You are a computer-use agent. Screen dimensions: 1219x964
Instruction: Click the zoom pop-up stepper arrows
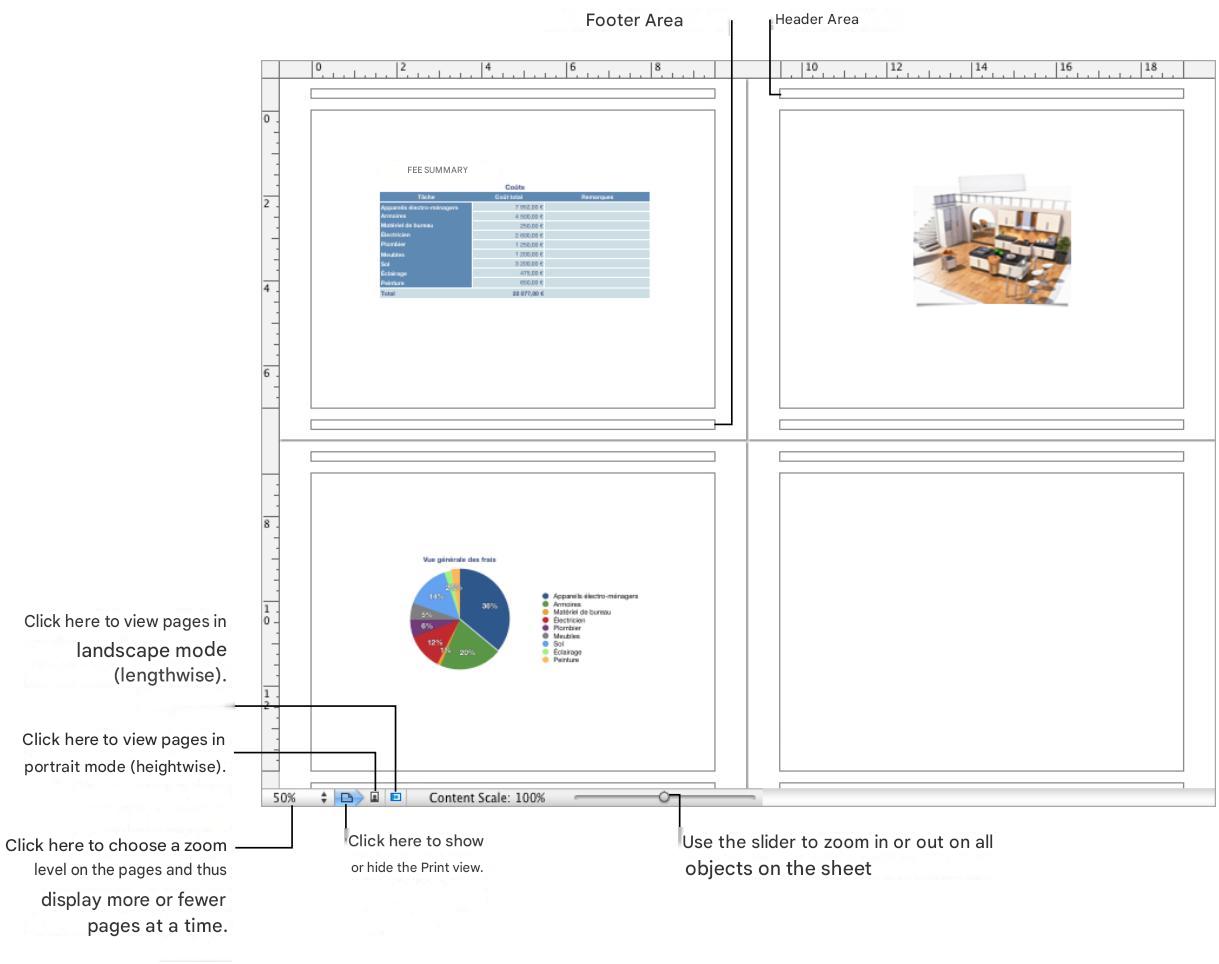[324, 798]
